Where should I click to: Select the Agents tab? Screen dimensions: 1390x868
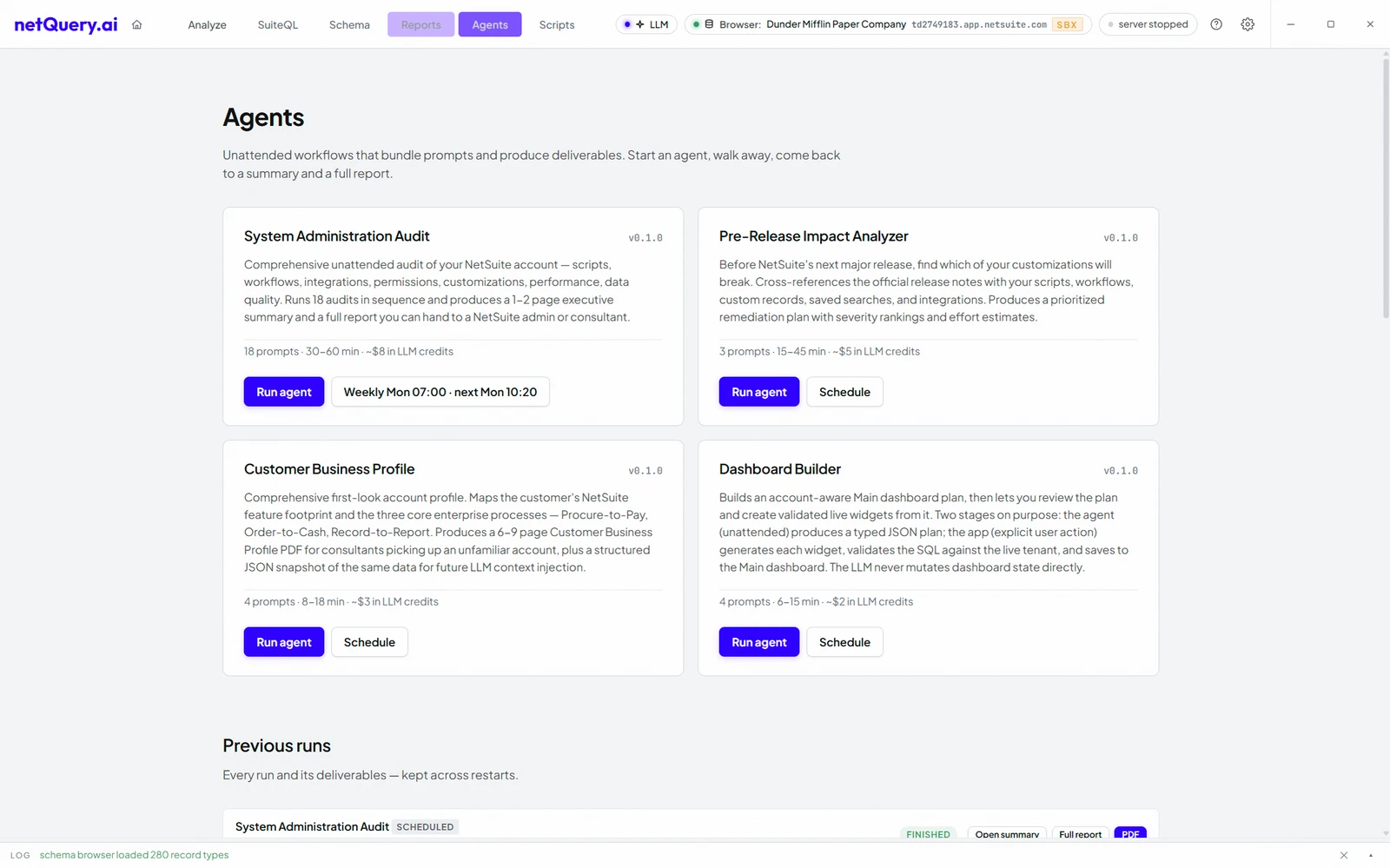(490, 24)
